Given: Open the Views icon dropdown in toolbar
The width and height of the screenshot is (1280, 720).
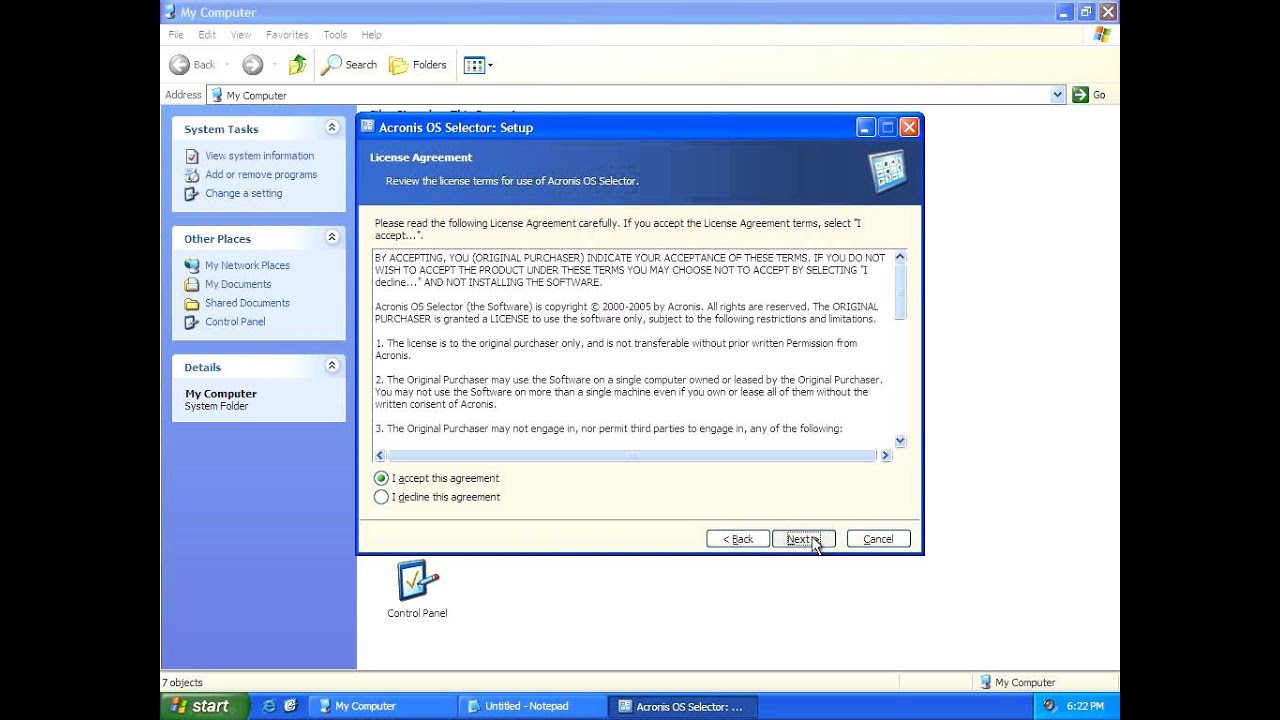Looking at the screenshot, I should 478,65.
